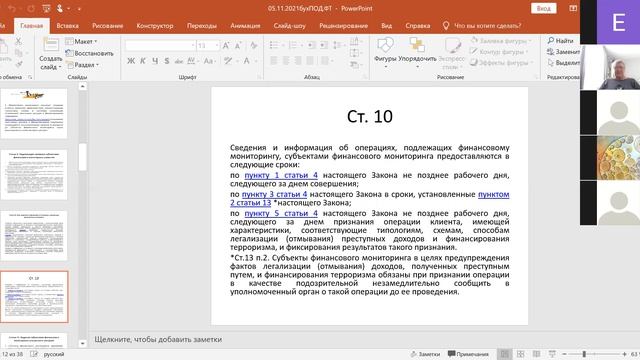Click the Заметки status bar button

tap(425, 354)
